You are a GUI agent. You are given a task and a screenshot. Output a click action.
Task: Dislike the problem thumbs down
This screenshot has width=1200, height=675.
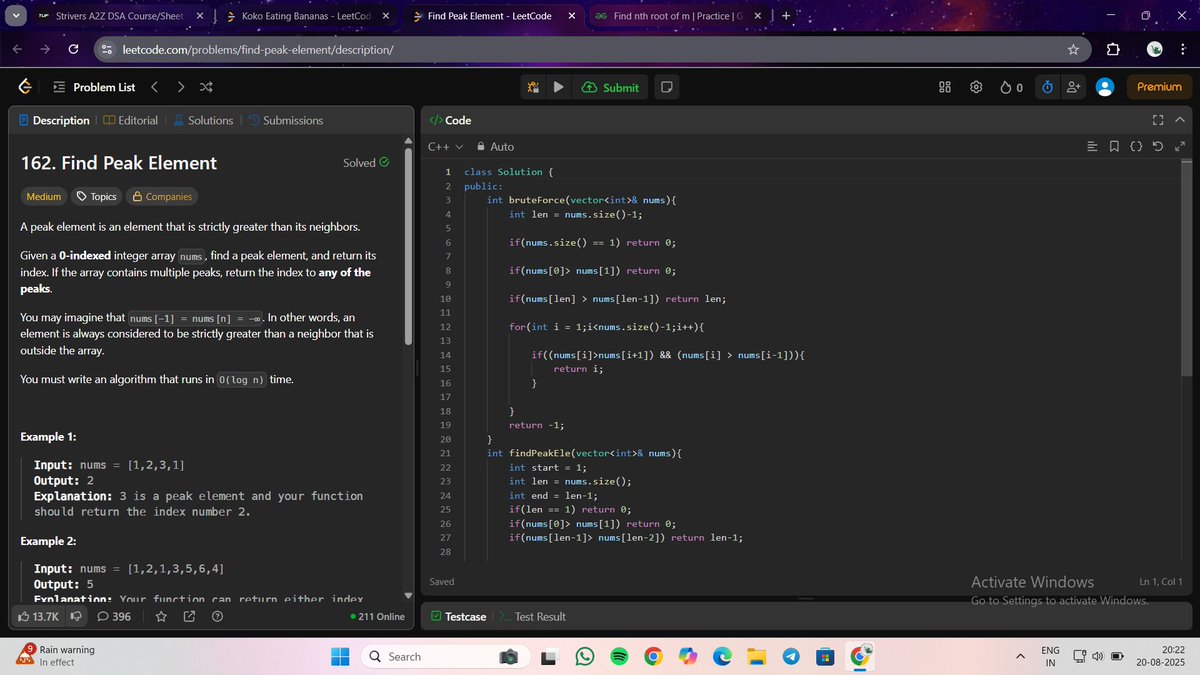(74, 617)
